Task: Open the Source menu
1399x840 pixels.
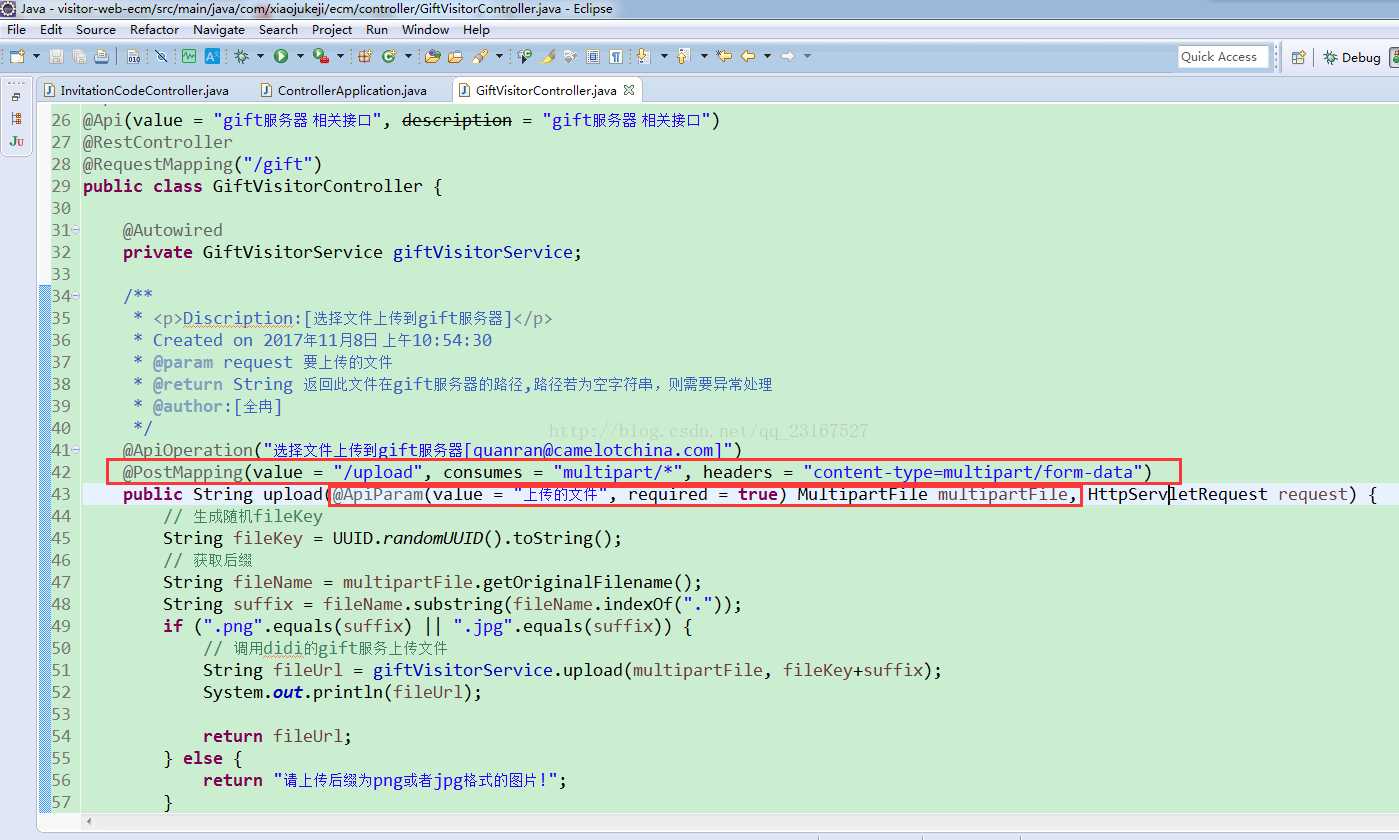Action: [x=96, y=29]
